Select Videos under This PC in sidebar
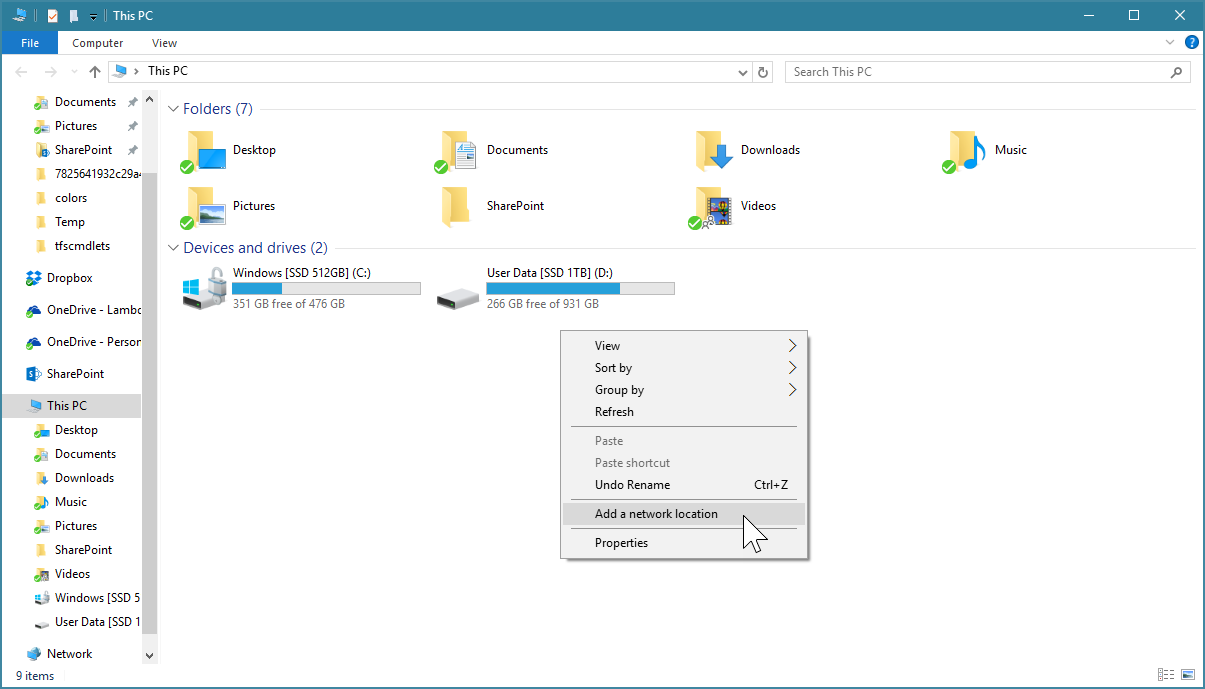This screenshot has height=689, width=1205. [x=71, y=574]
